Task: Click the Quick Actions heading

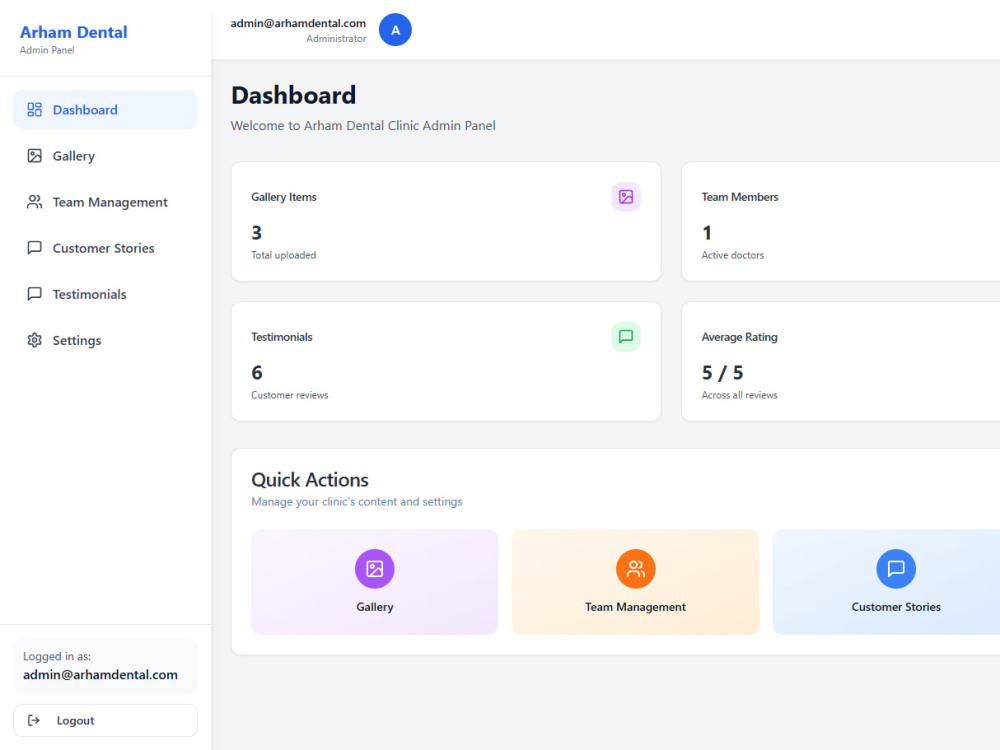Action: coord(310,480)
